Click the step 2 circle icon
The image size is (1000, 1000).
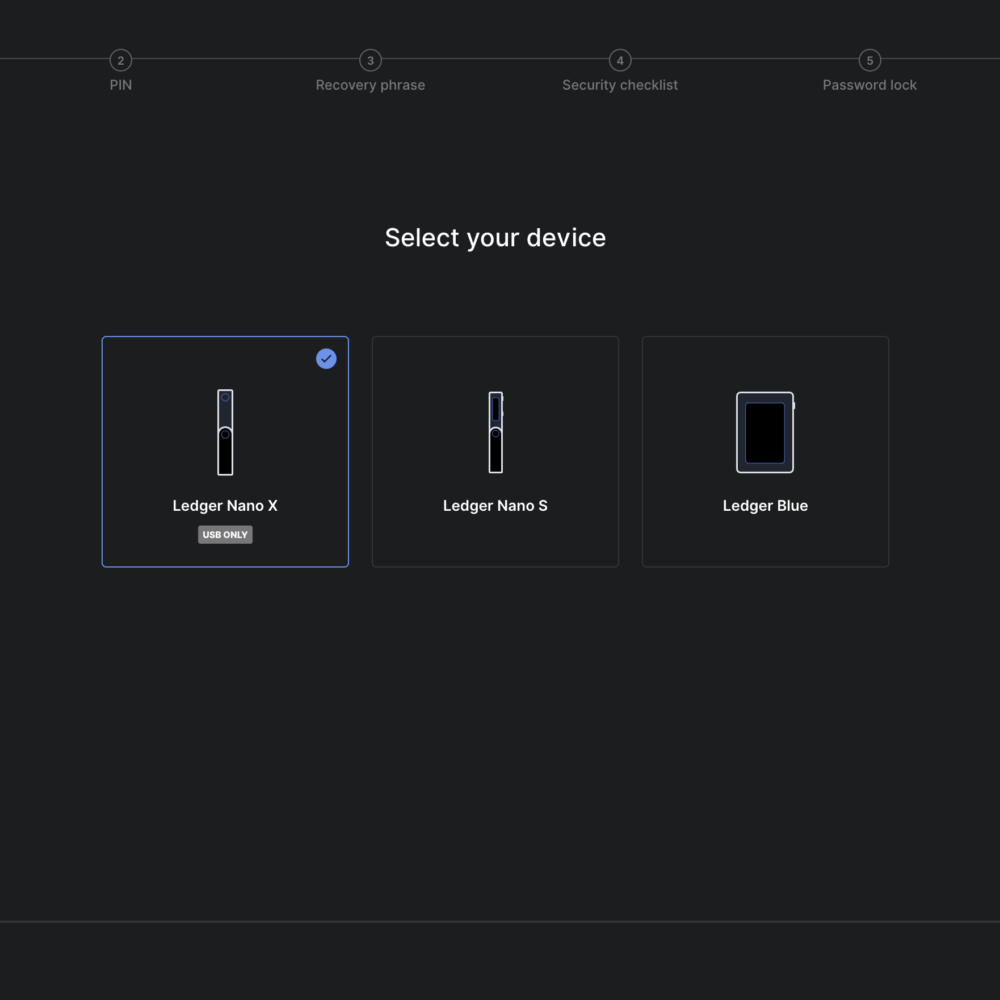(121, 61)
